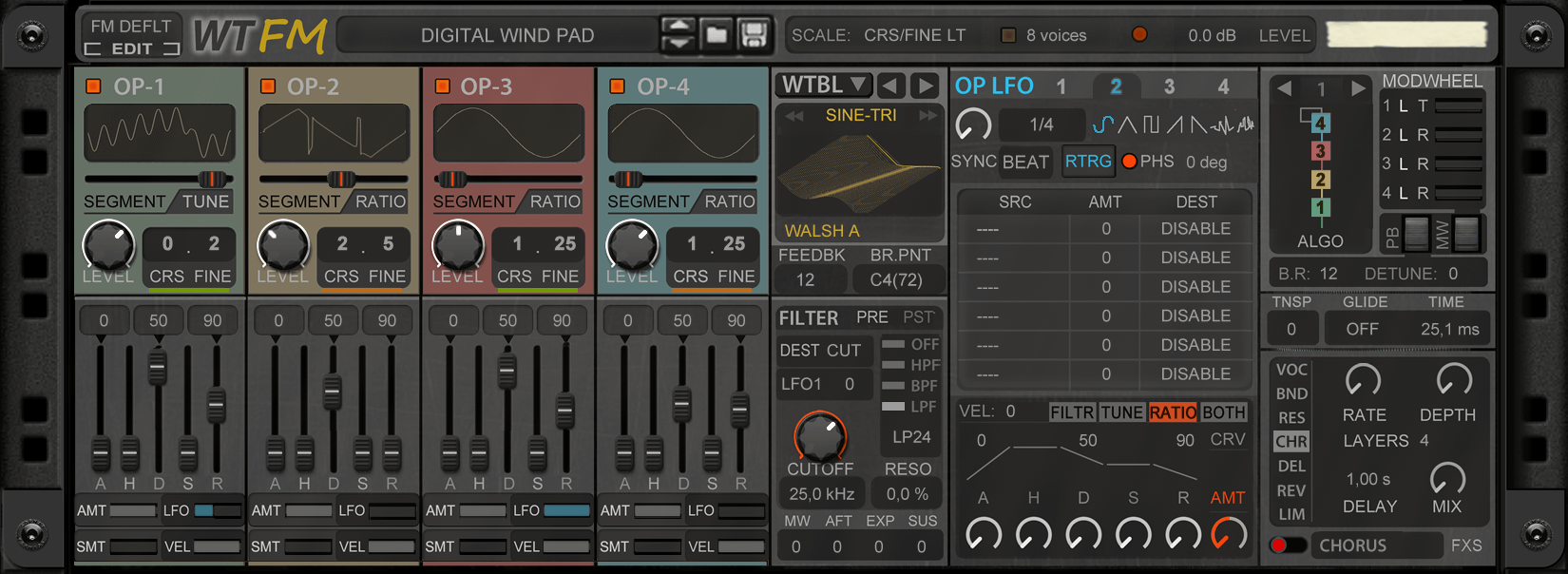Open the patch name DIGITAL WIND PAD
This screenshot has height=574, width=1568.
[507, 35]
